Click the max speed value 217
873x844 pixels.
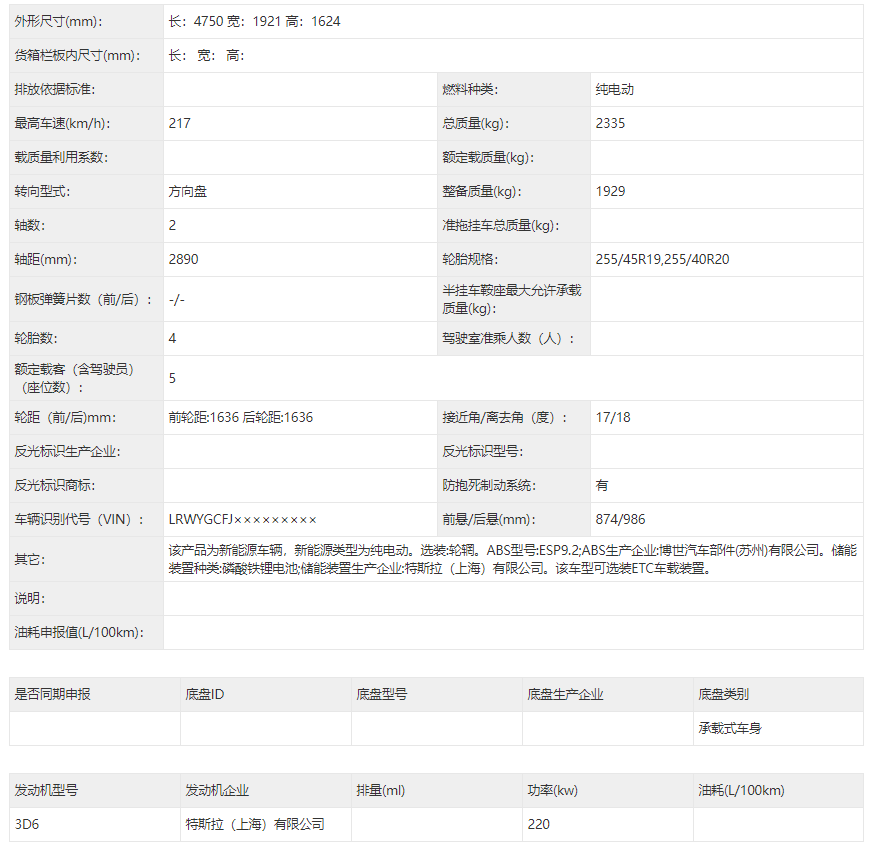tap(180, 123)
